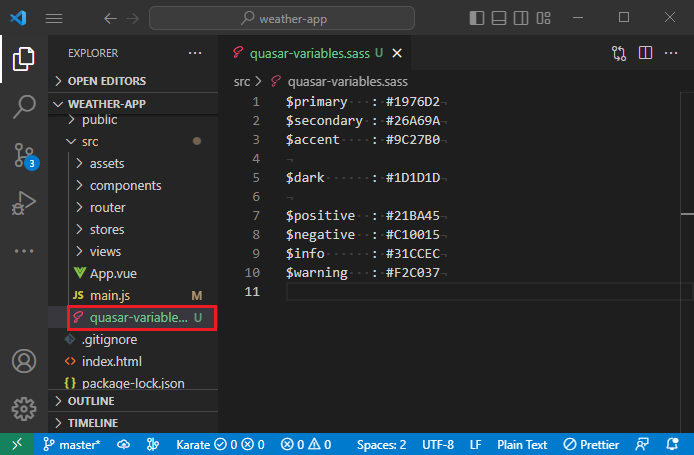The width and height of the screenshot is (694, 455).
Task: Change indentation Spaces: 2
Action: (x=381, y=444)
